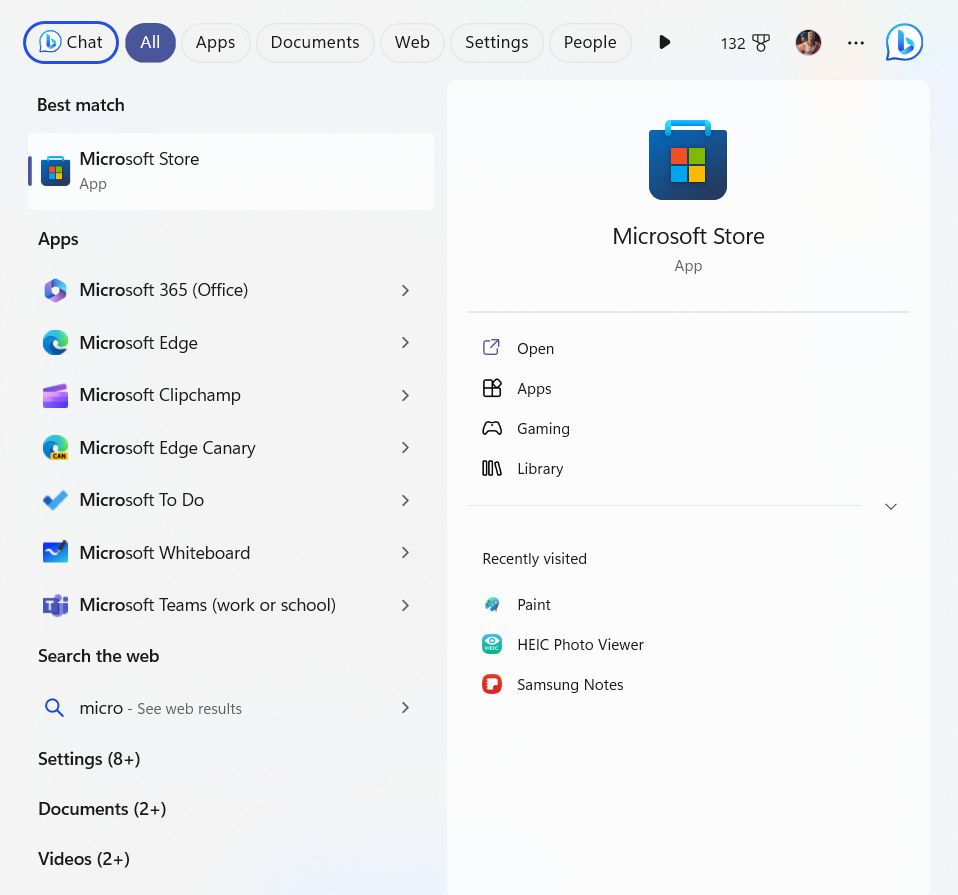Open Apps section of Microsoft Store

tap(534, 389)
